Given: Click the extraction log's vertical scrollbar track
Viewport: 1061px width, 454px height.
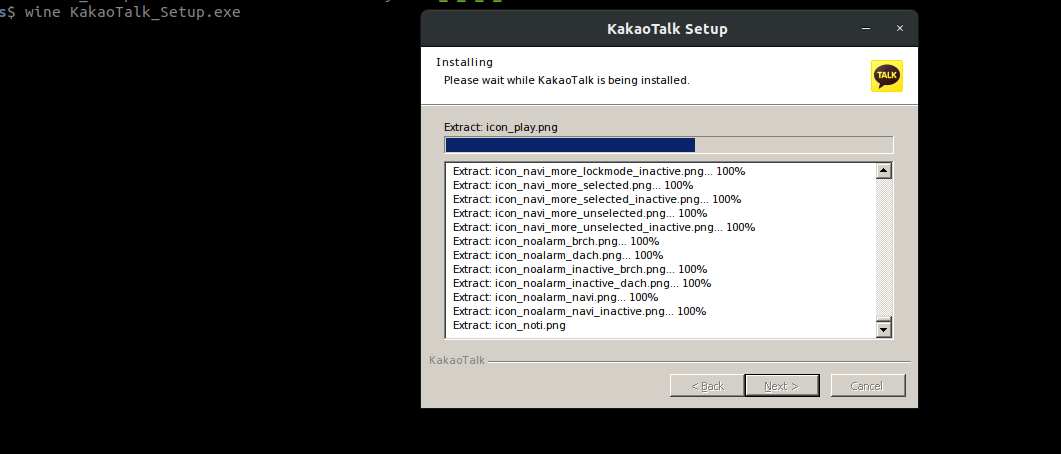Looking at the screenshot, I should click(883, 250).
